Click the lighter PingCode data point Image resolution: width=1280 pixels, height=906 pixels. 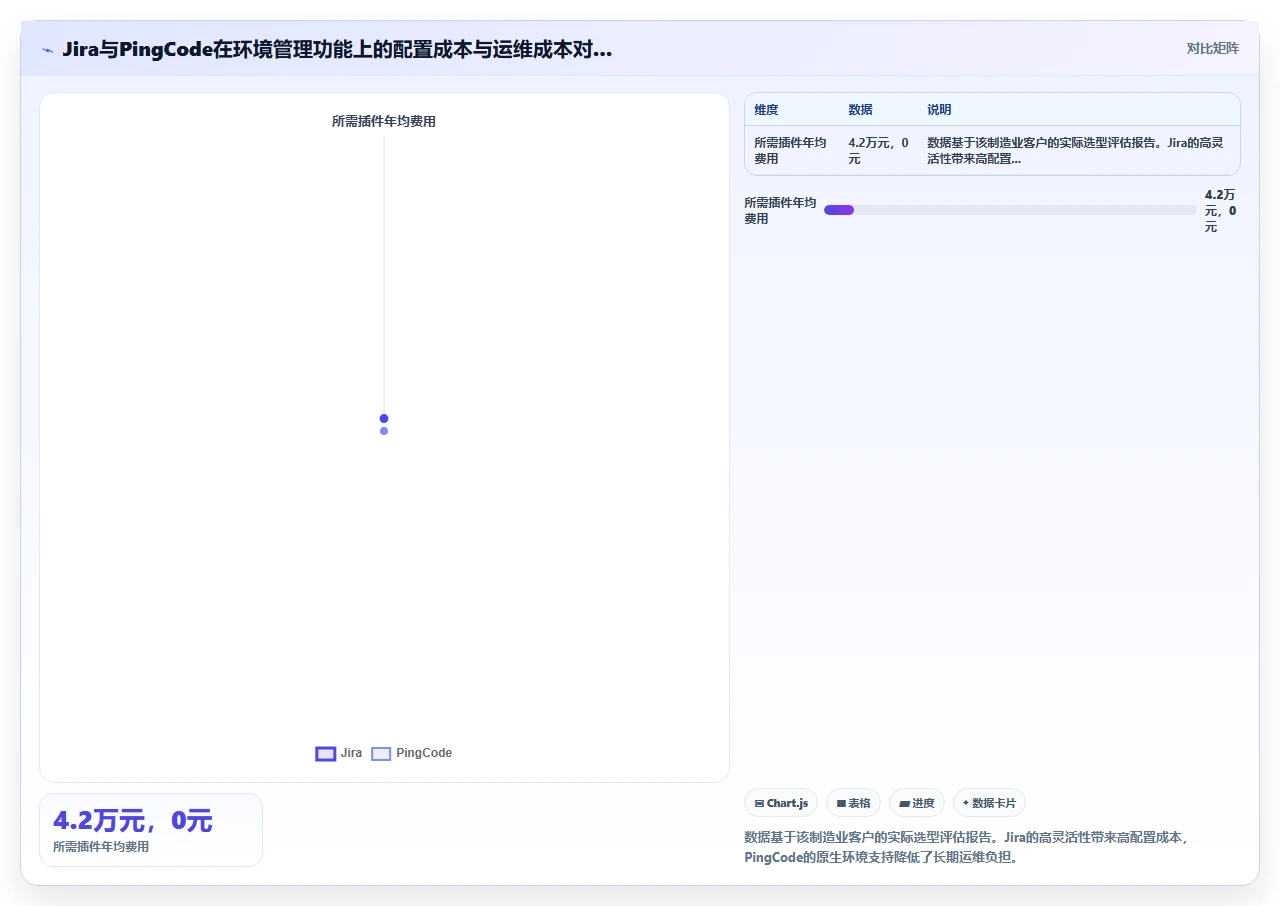click(384, 431)
